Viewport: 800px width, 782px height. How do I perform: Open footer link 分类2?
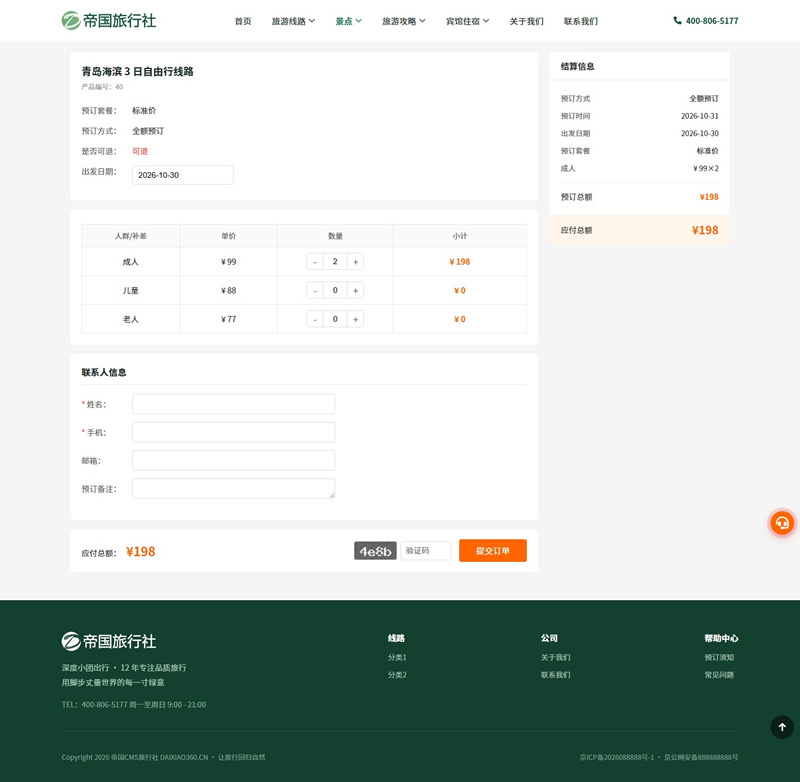[x=397, y=674]
